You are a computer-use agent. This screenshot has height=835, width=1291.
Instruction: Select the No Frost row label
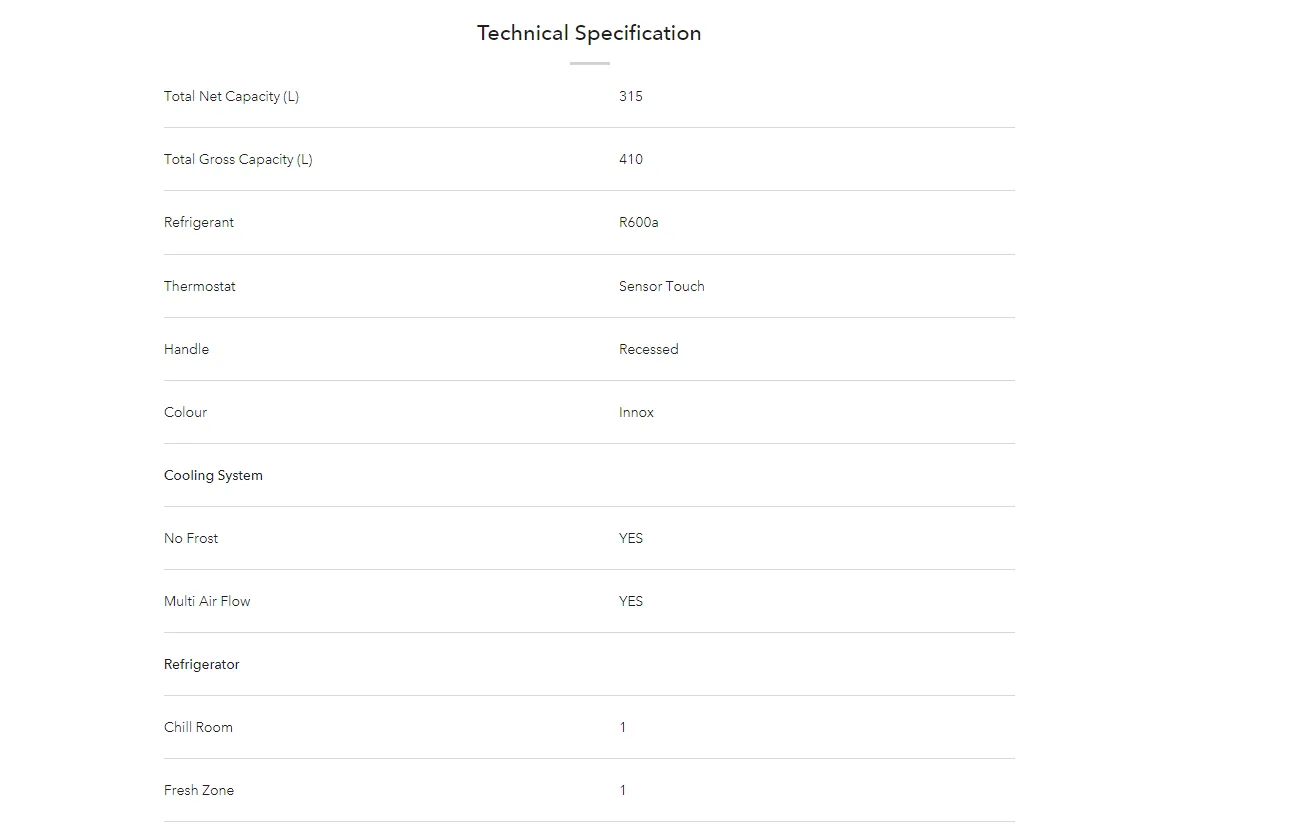pos(191,538)
